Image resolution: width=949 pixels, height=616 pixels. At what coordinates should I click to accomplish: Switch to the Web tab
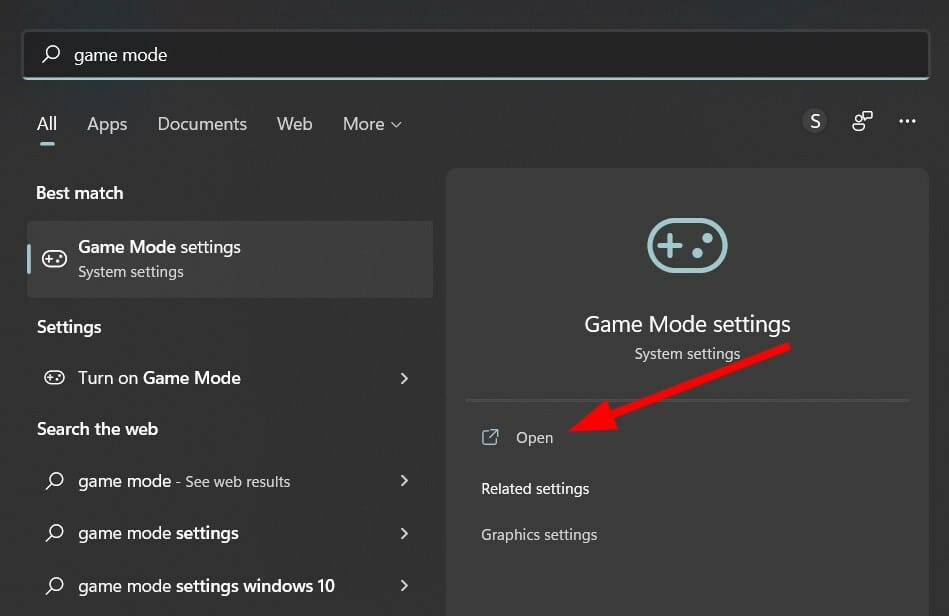(x=294, y=124)
